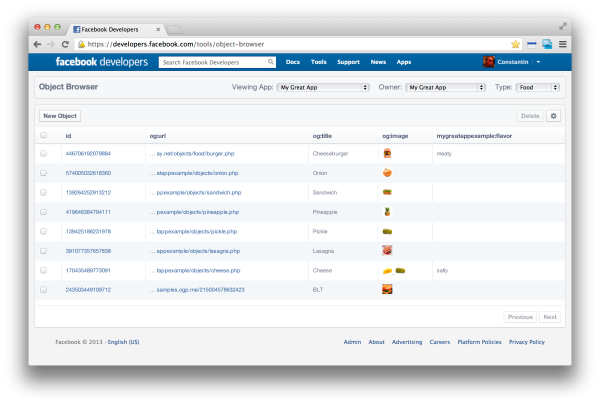Click Constantin's profile picture
Screen dimensions: 600x401
click(x=488, y=62)
